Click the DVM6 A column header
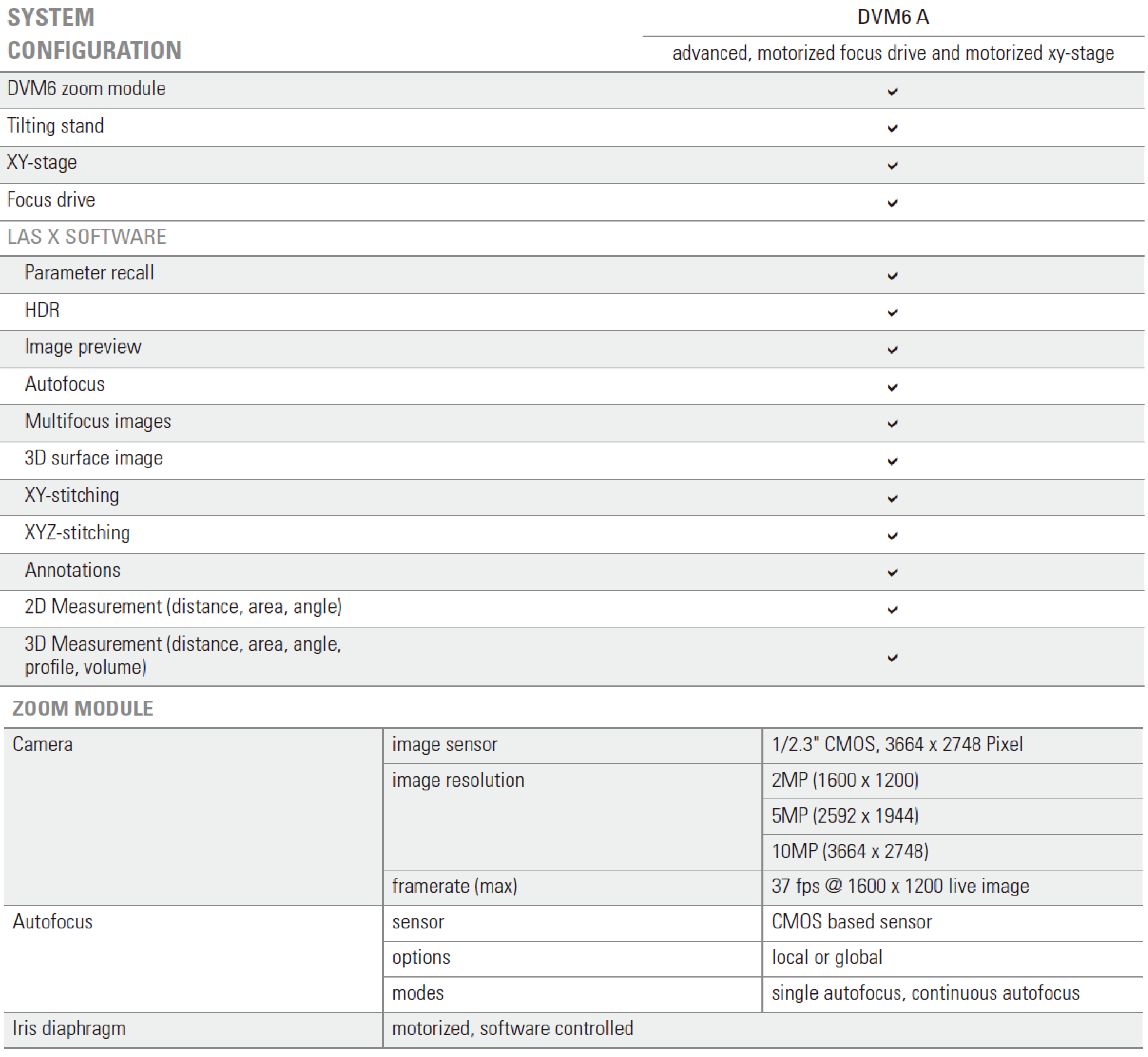The width and height of the screenshot is (1148, 1057). point(893,17)
